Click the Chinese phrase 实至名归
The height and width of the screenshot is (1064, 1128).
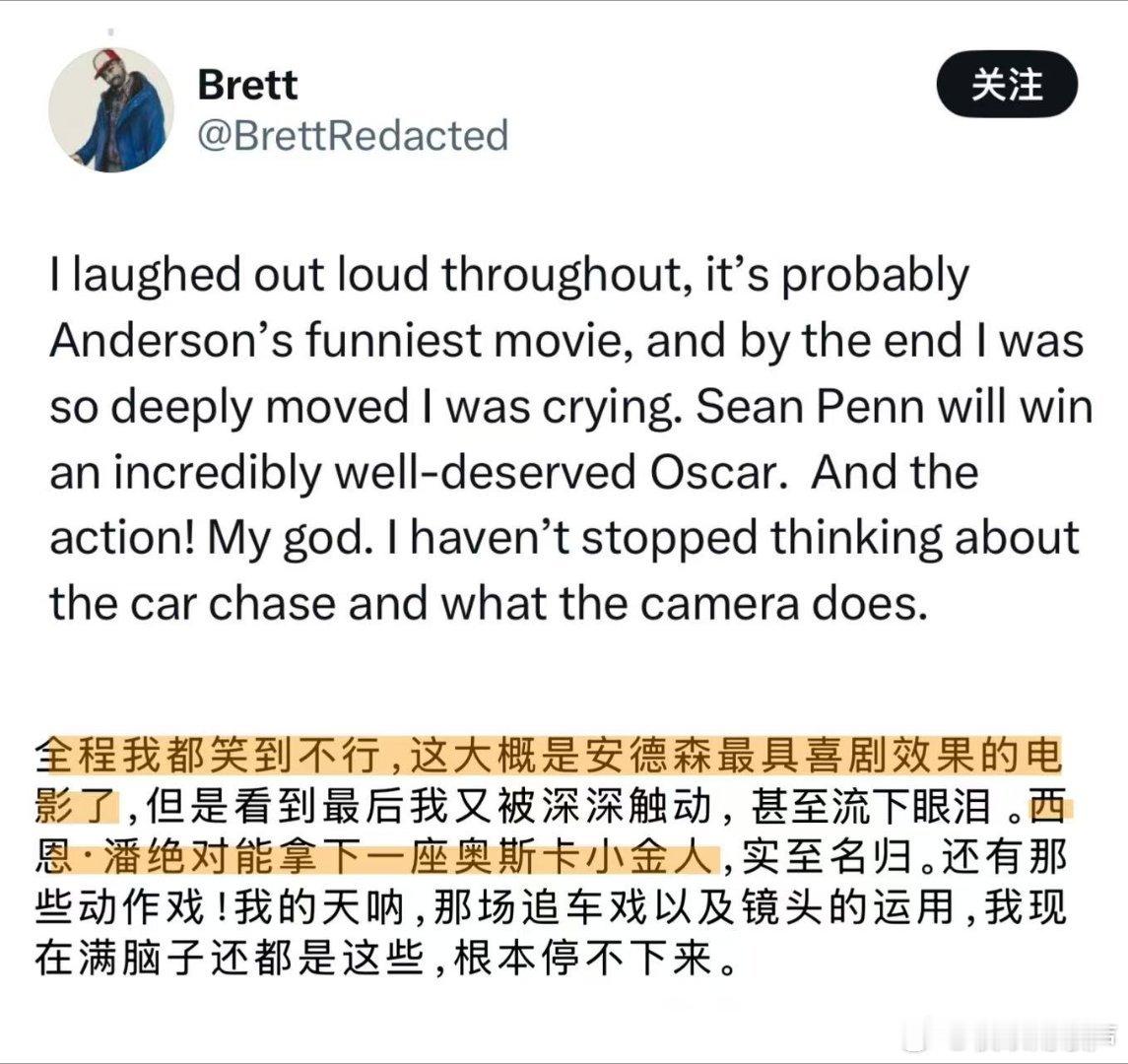[x=829, y=857]
